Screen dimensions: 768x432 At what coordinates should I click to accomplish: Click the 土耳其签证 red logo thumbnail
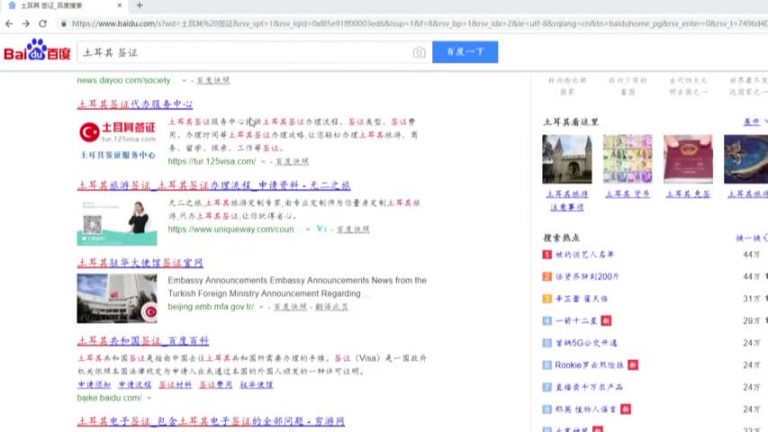click(x=117, y=141)
